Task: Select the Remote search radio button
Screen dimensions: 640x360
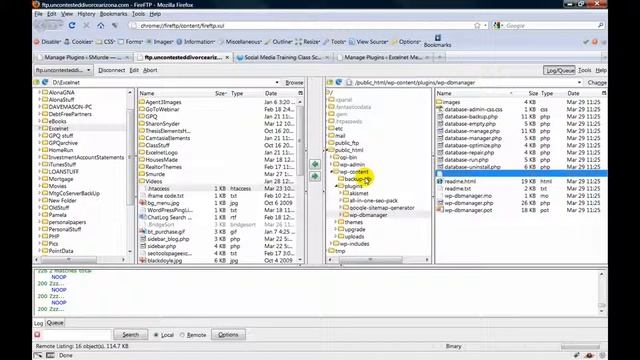Action: point(182,335)
